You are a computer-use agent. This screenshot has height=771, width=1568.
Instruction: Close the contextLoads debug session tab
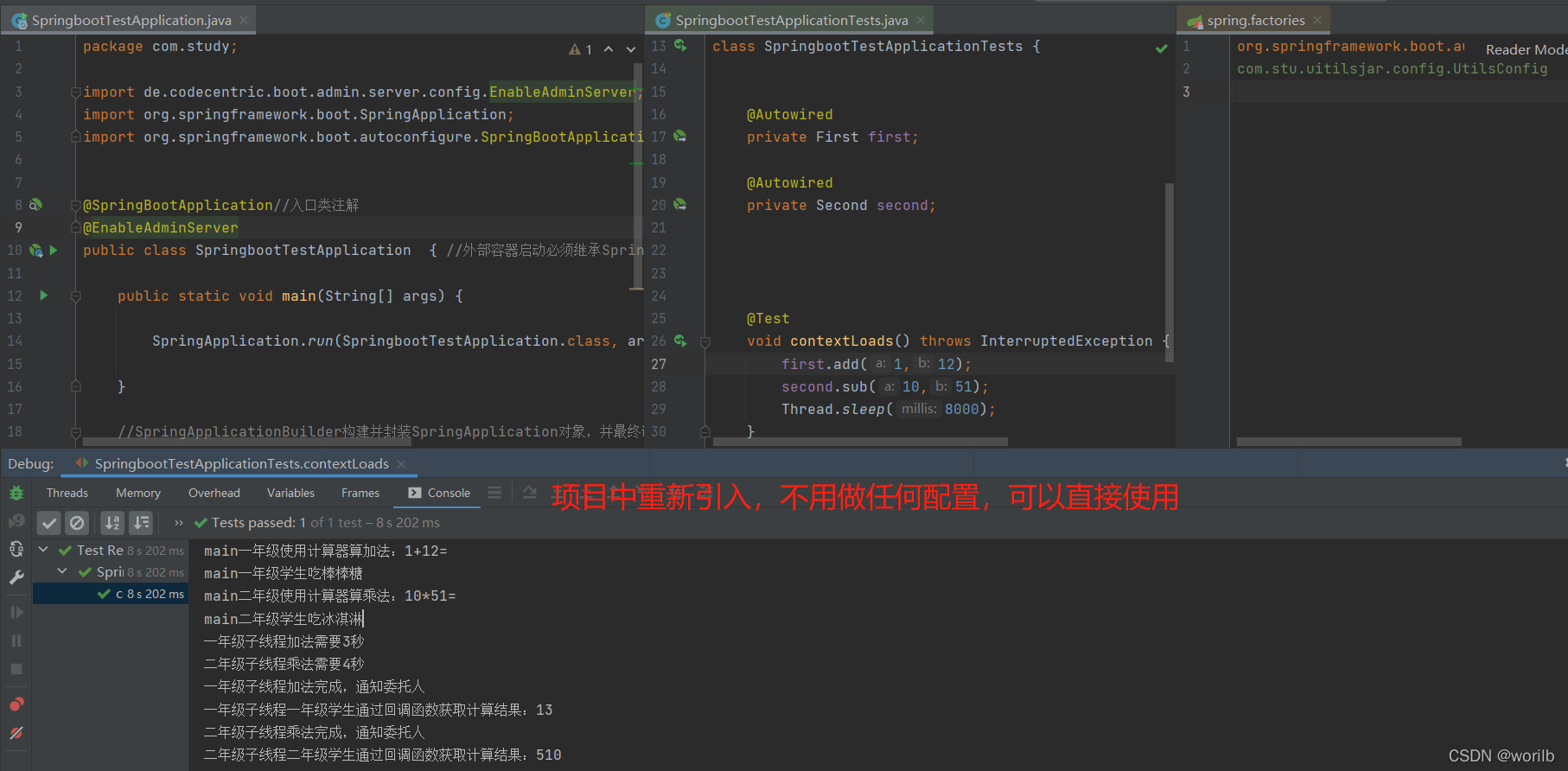point(401,464)
